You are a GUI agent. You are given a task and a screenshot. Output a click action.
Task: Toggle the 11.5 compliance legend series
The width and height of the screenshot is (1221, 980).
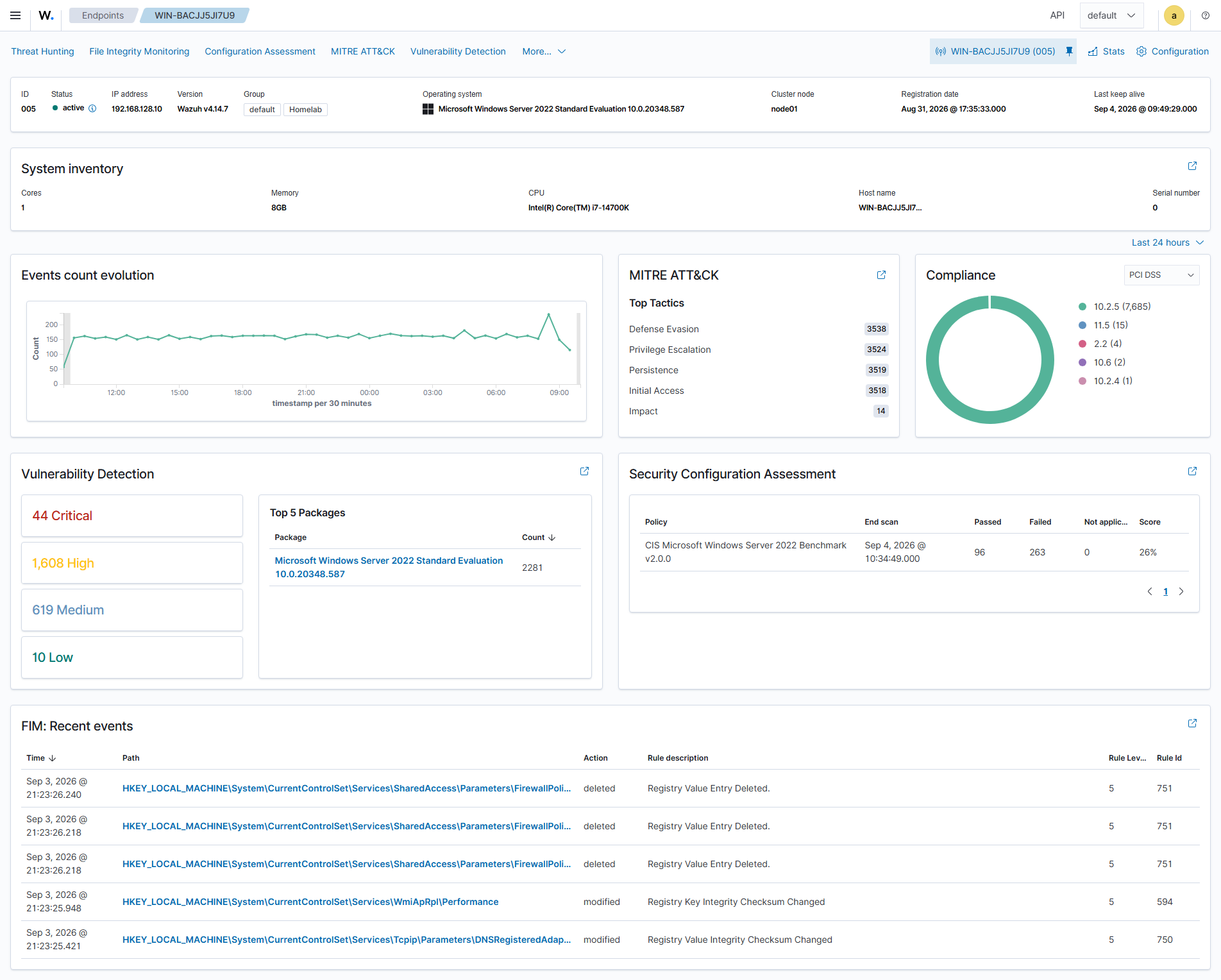tap(1103, 325)
